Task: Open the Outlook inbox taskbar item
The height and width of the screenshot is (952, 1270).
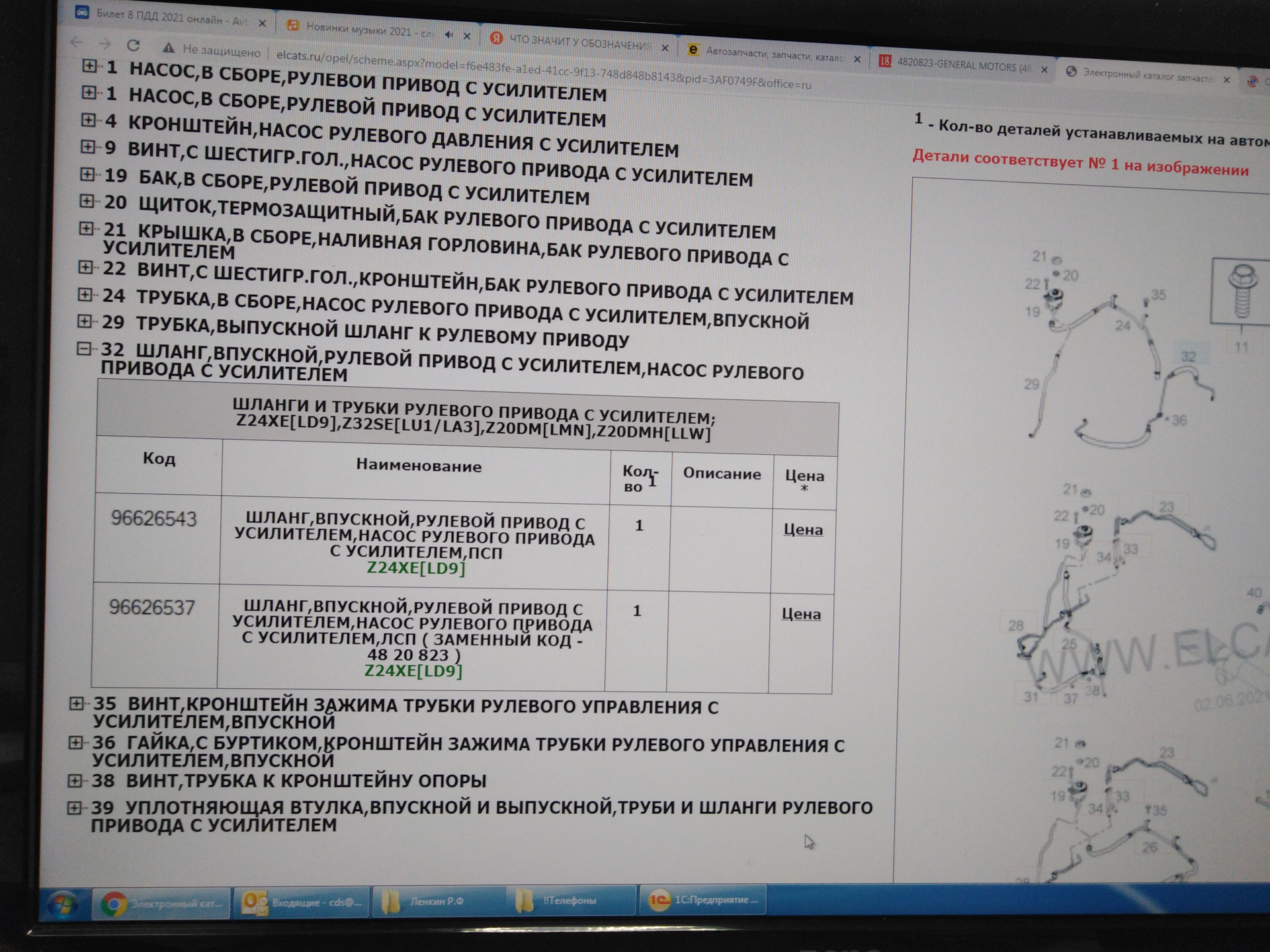Action: (x=302, y=902)
